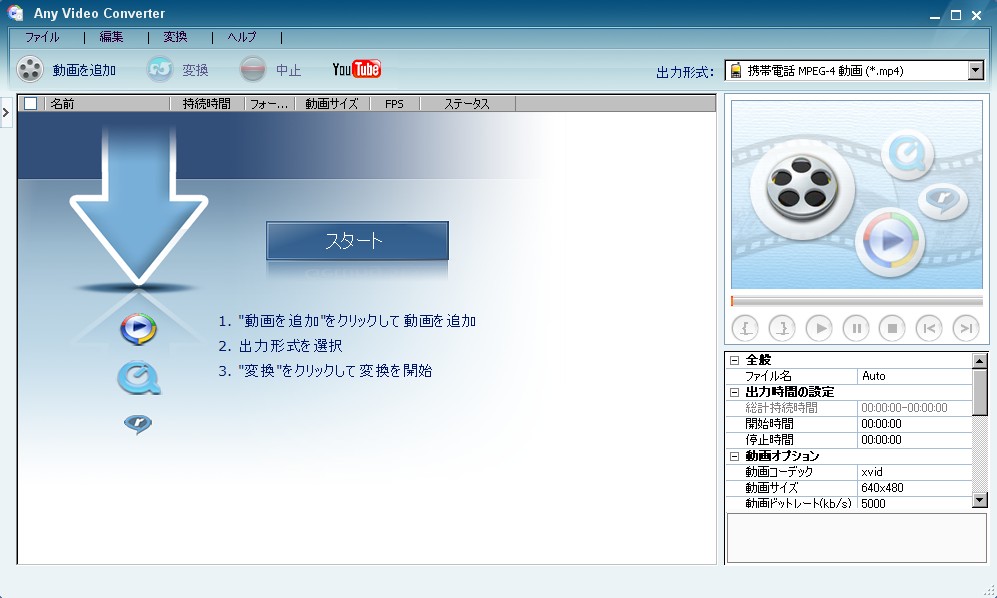The width and height of the screenshot is (997, 598).
Task: Click the RealPlayer icon under the arrow
Action: tap(138, 424)
